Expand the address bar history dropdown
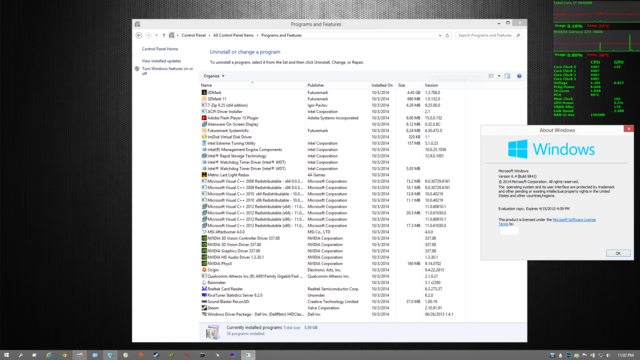The image size is (640, 360). point(440,36)
